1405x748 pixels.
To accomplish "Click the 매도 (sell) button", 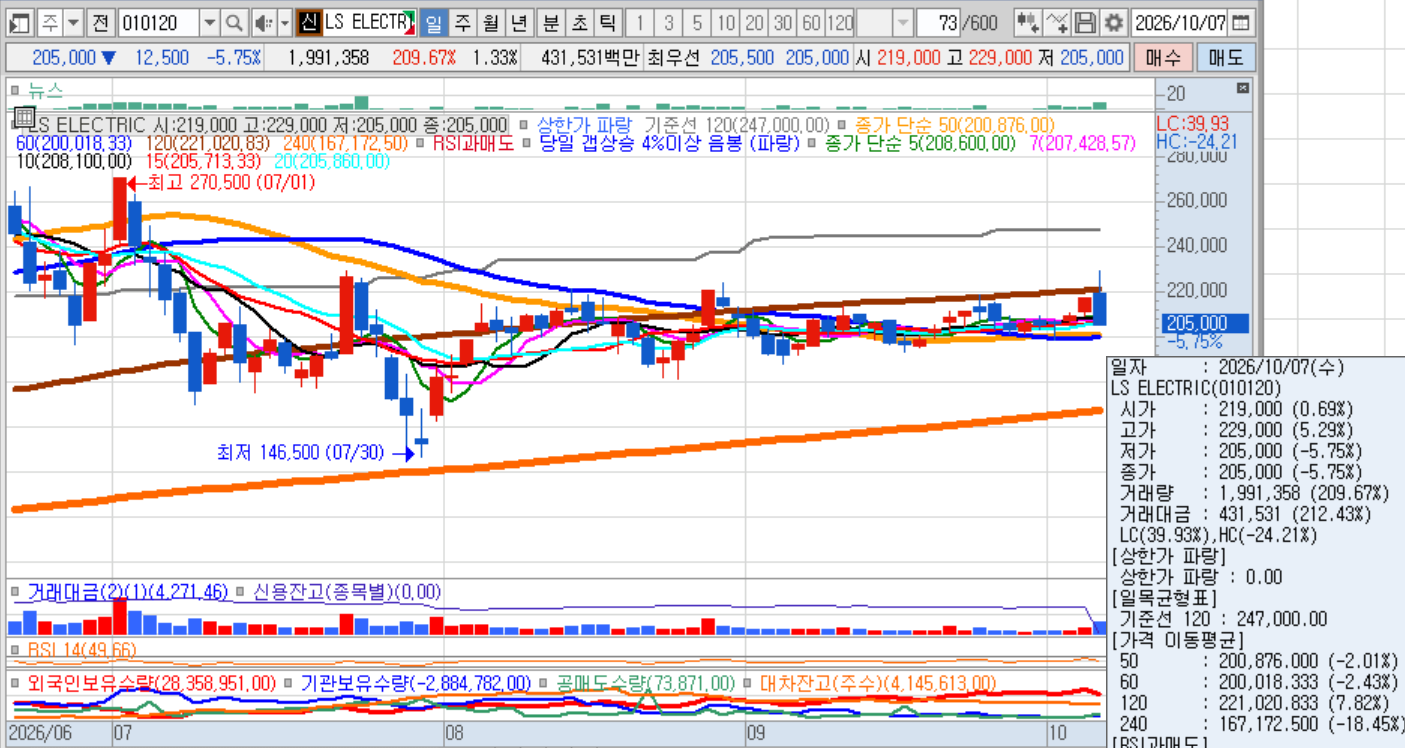I will point(1226,58).
